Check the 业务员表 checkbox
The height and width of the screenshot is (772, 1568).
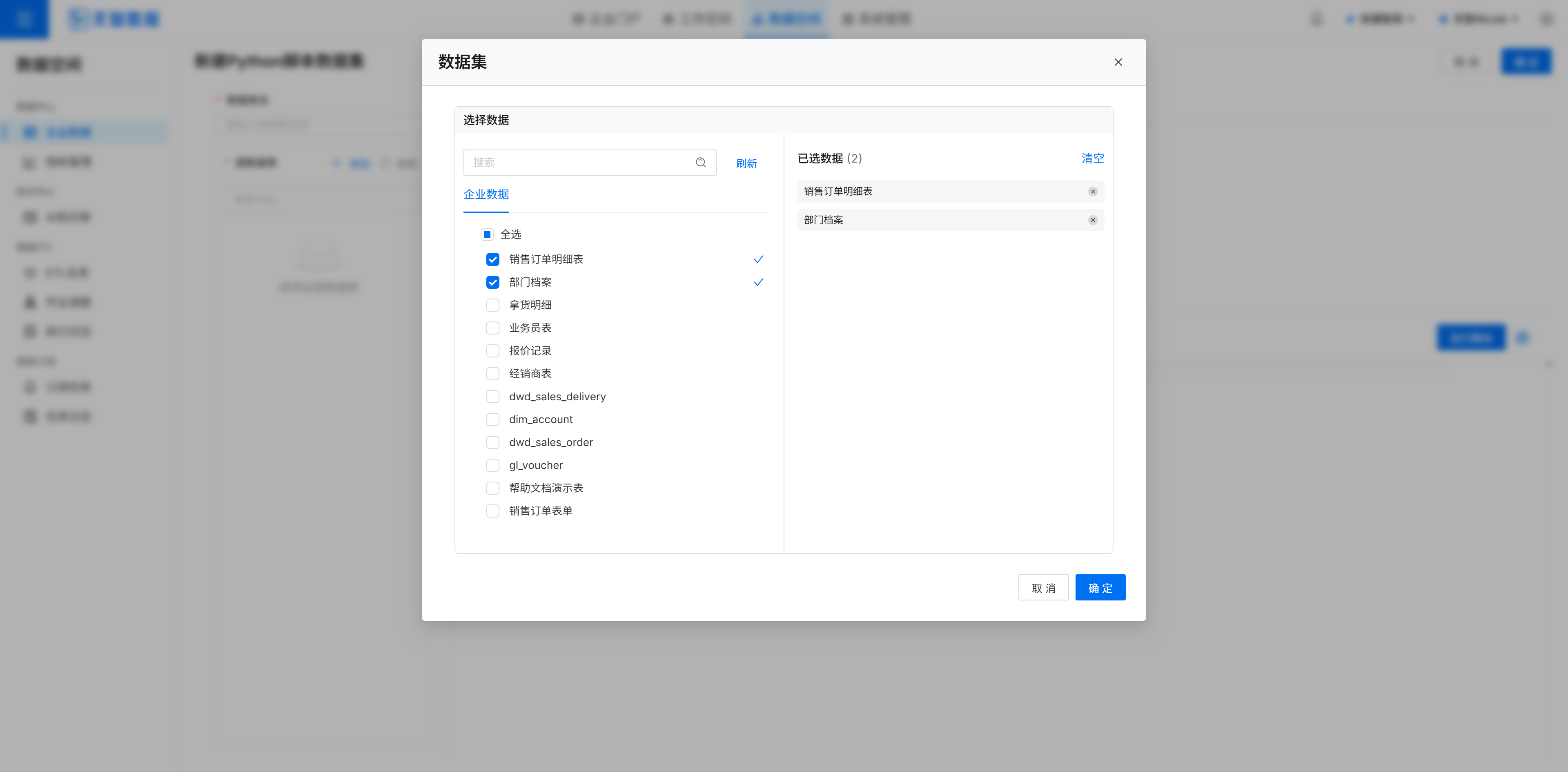coord(492,328)
